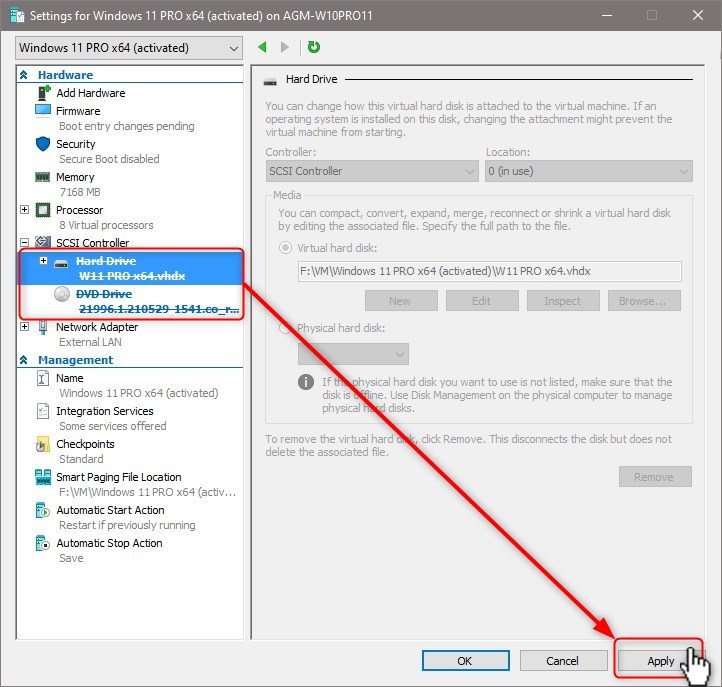Click the Automatic Stop Action icon
Screen dimensions: 722x687
pos(42,543)
